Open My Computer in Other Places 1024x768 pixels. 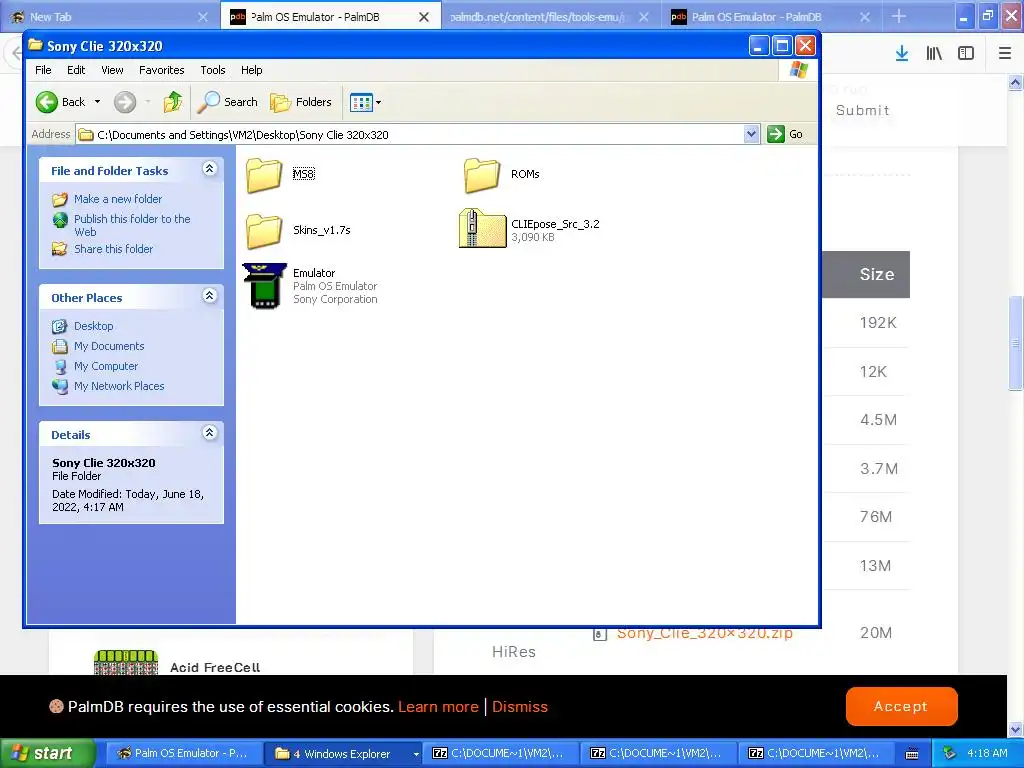106,366
